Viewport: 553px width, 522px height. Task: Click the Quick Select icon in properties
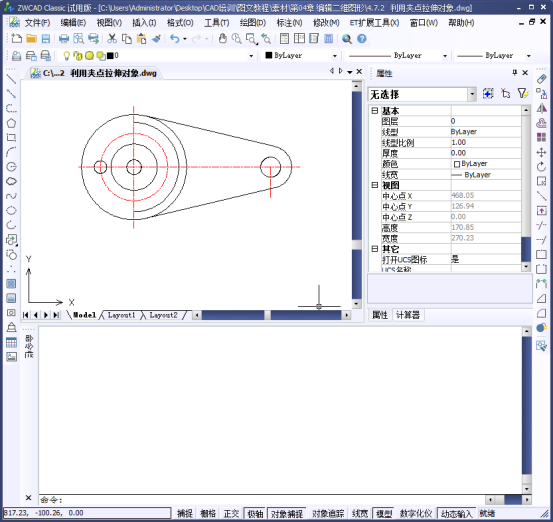point(523,94)
